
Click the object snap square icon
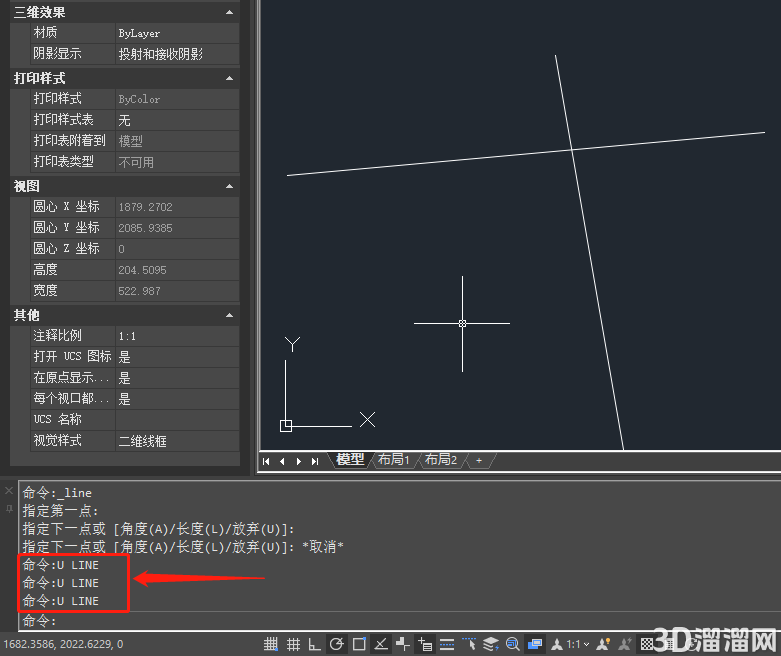(x=359, y=644)
